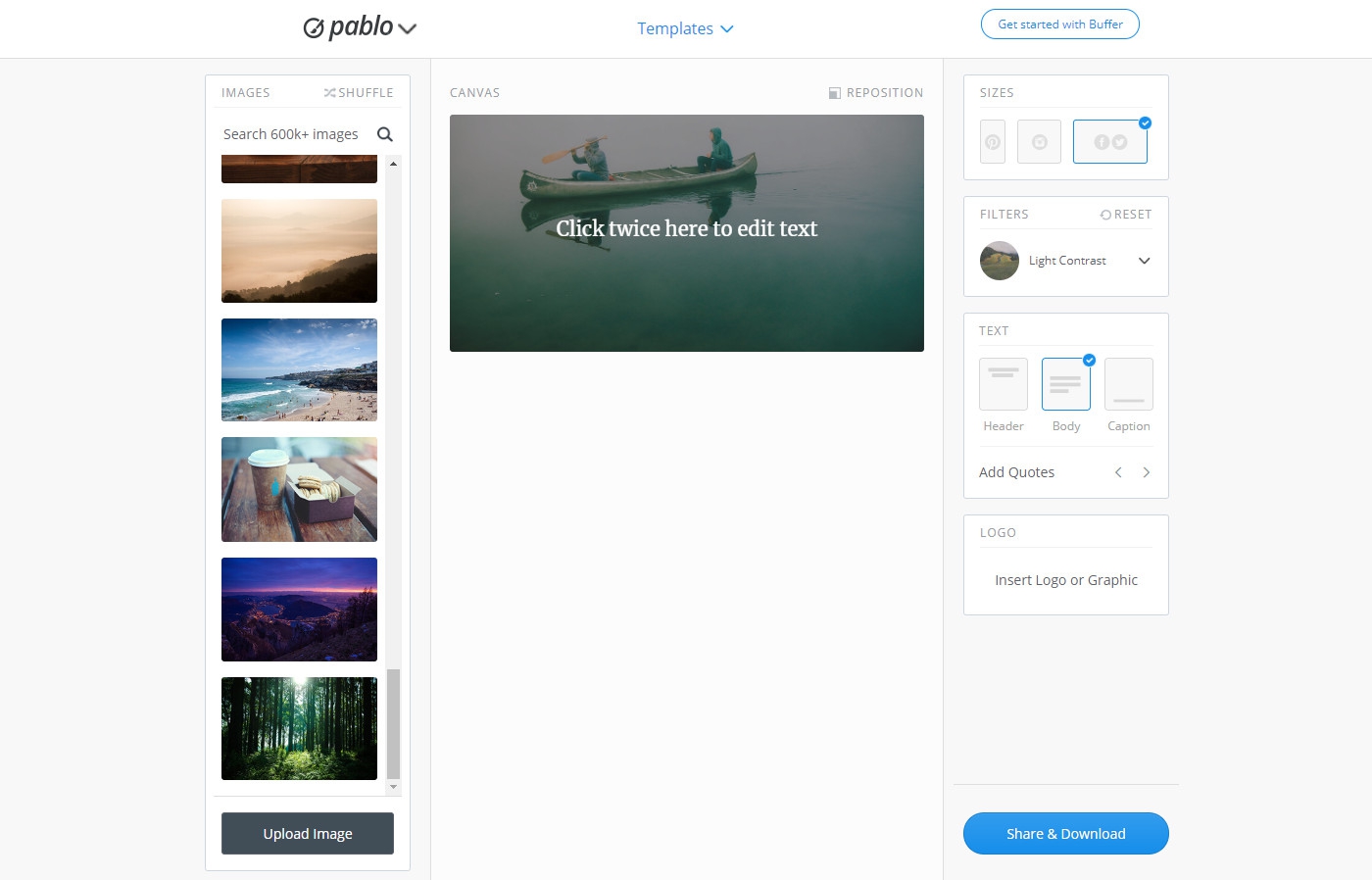The height and width of the screenshot is (880, 1372).
Task: Show the previous quote
Action: [1118, 472]
